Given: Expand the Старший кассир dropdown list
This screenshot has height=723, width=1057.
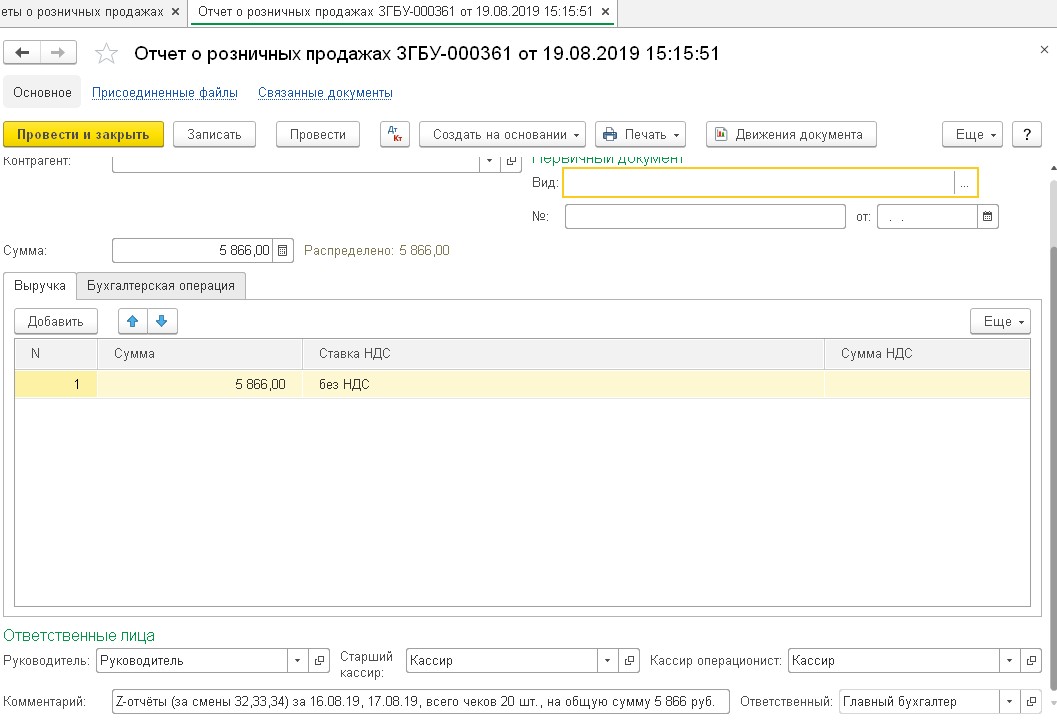Looking at the screenshot, I should pyautogui.click(x=607, y=661).
